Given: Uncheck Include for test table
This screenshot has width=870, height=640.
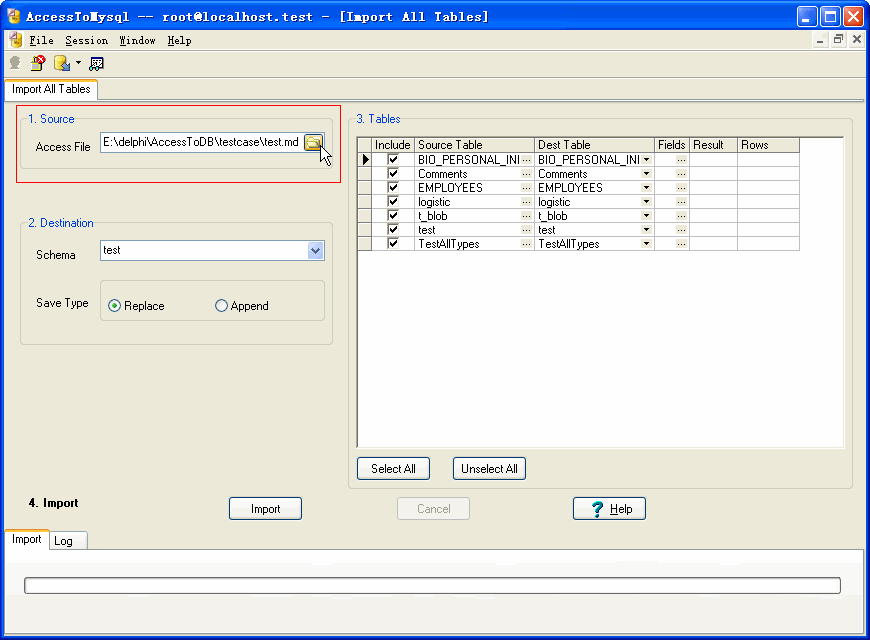Looking at the screenshot, I should click(x=393, y=230).
